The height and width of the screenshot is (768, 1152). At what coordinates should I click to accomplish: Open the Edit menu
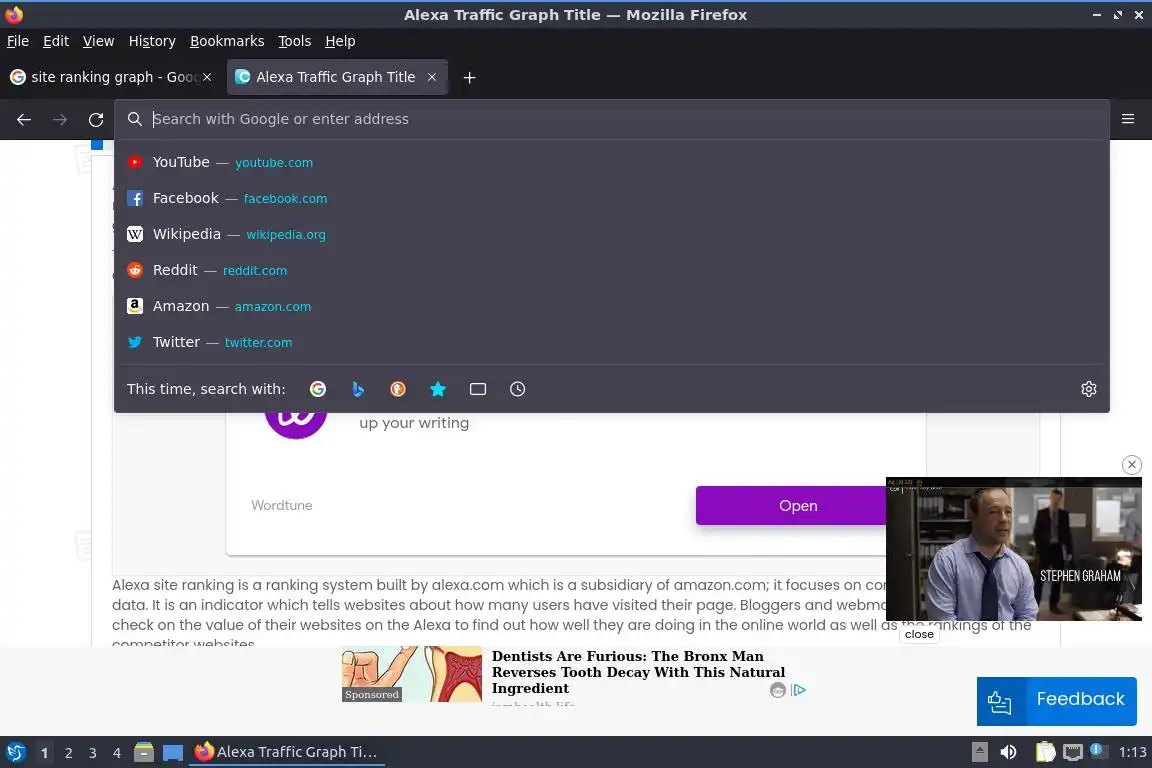tap(56, 41)
